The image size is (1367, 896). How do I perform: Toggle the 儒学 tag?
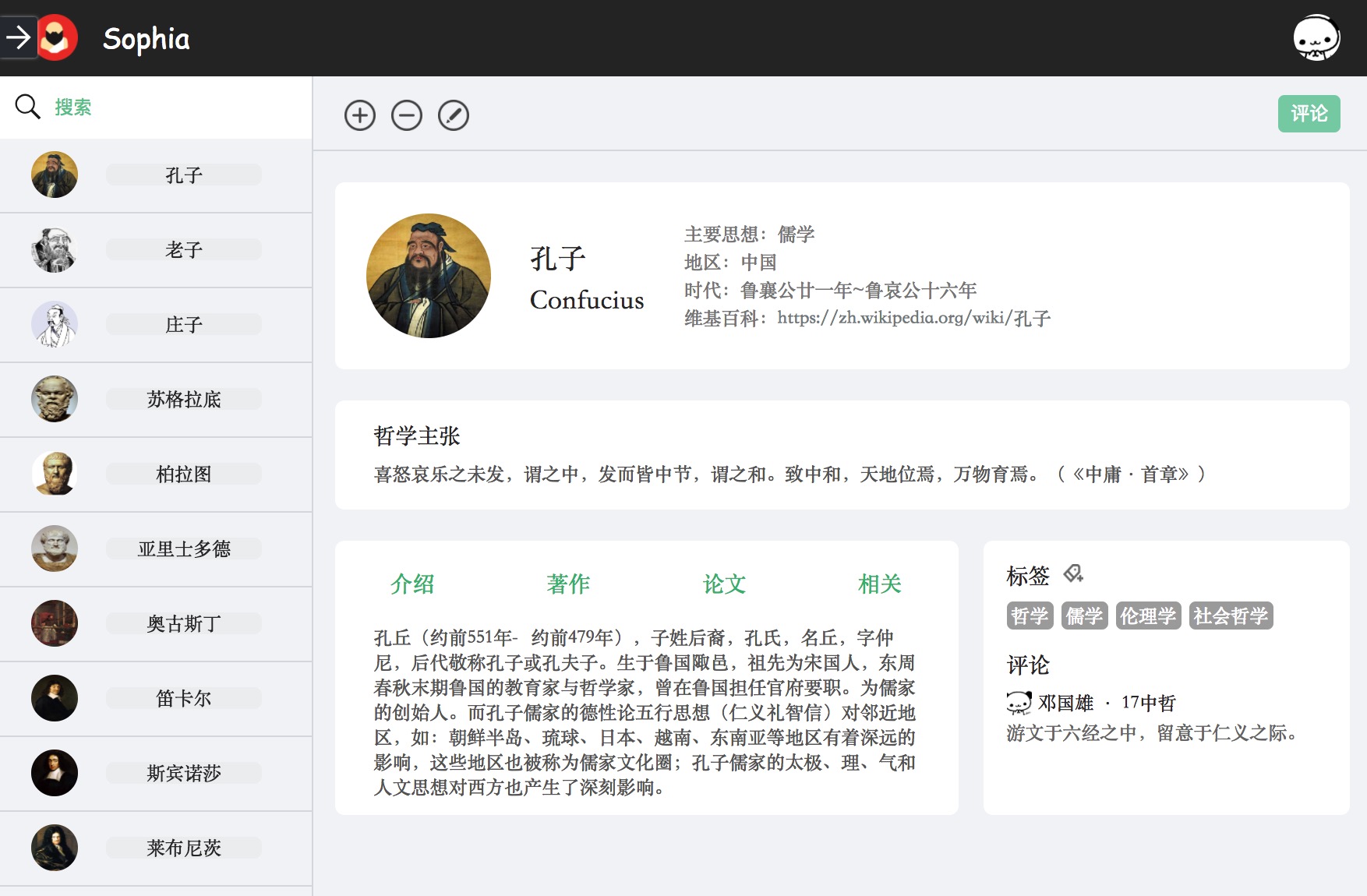[1083, 616]
